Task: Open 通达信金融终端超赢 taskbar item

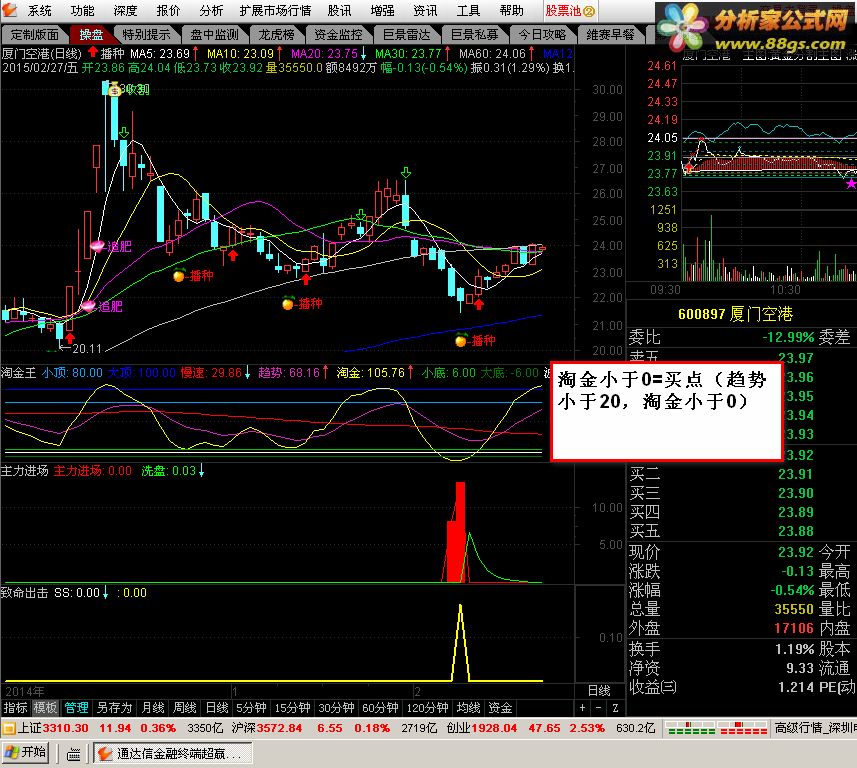Action: tap(172, 753)
